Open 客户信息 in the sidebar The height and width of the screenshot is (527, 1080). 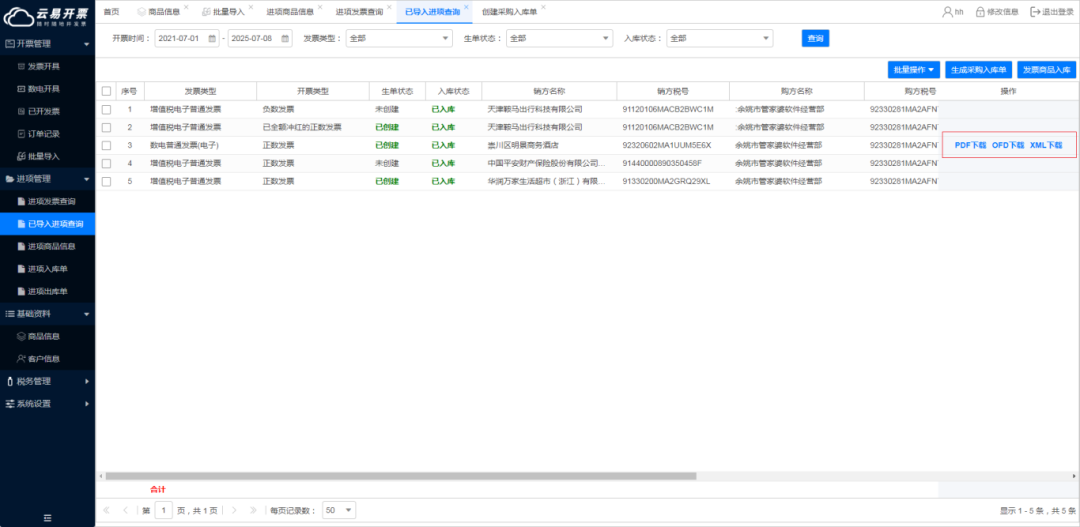tap(43, 358)
